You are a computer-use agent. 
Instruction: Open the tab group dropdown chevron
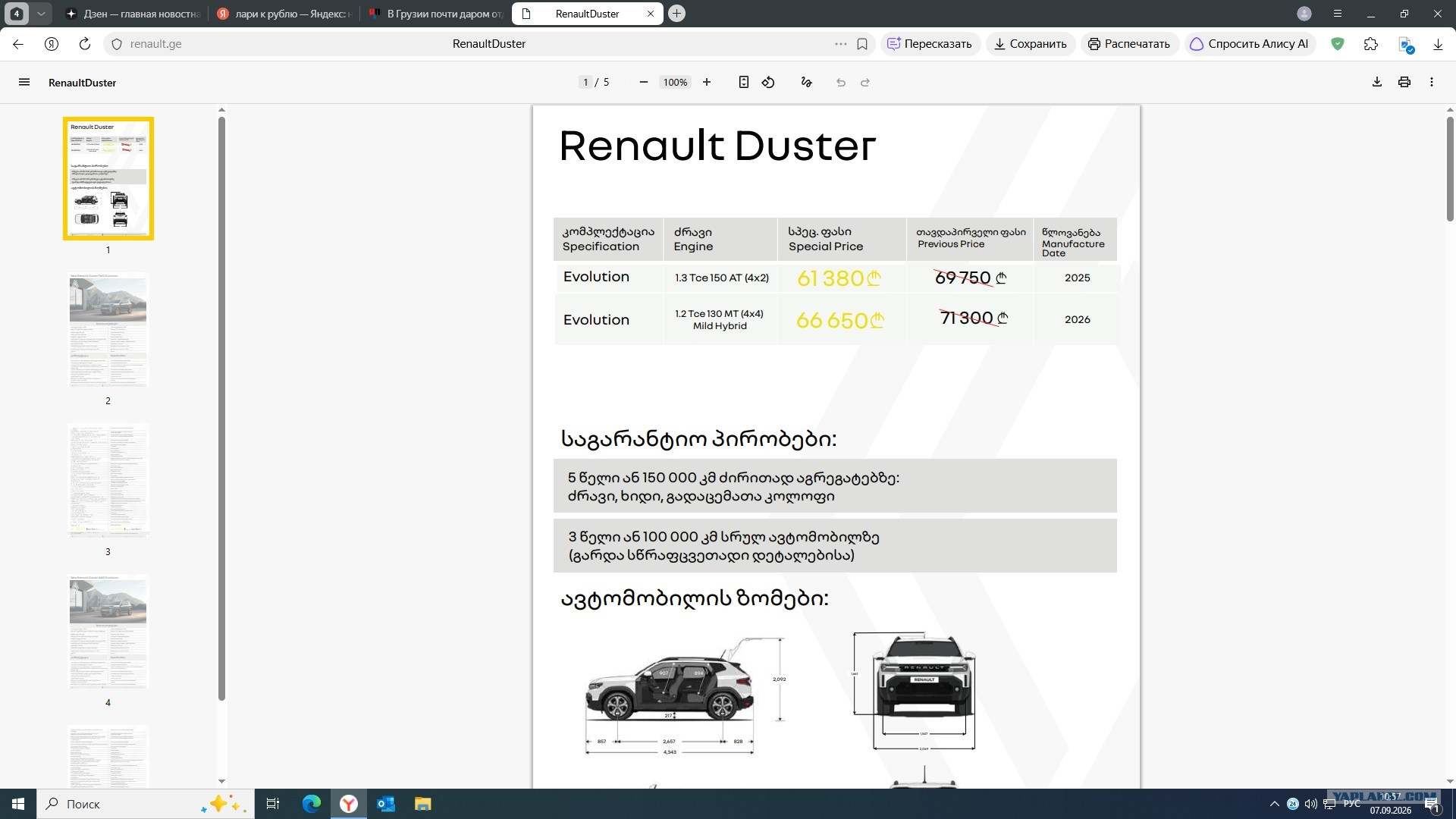[x=41, y=14]
